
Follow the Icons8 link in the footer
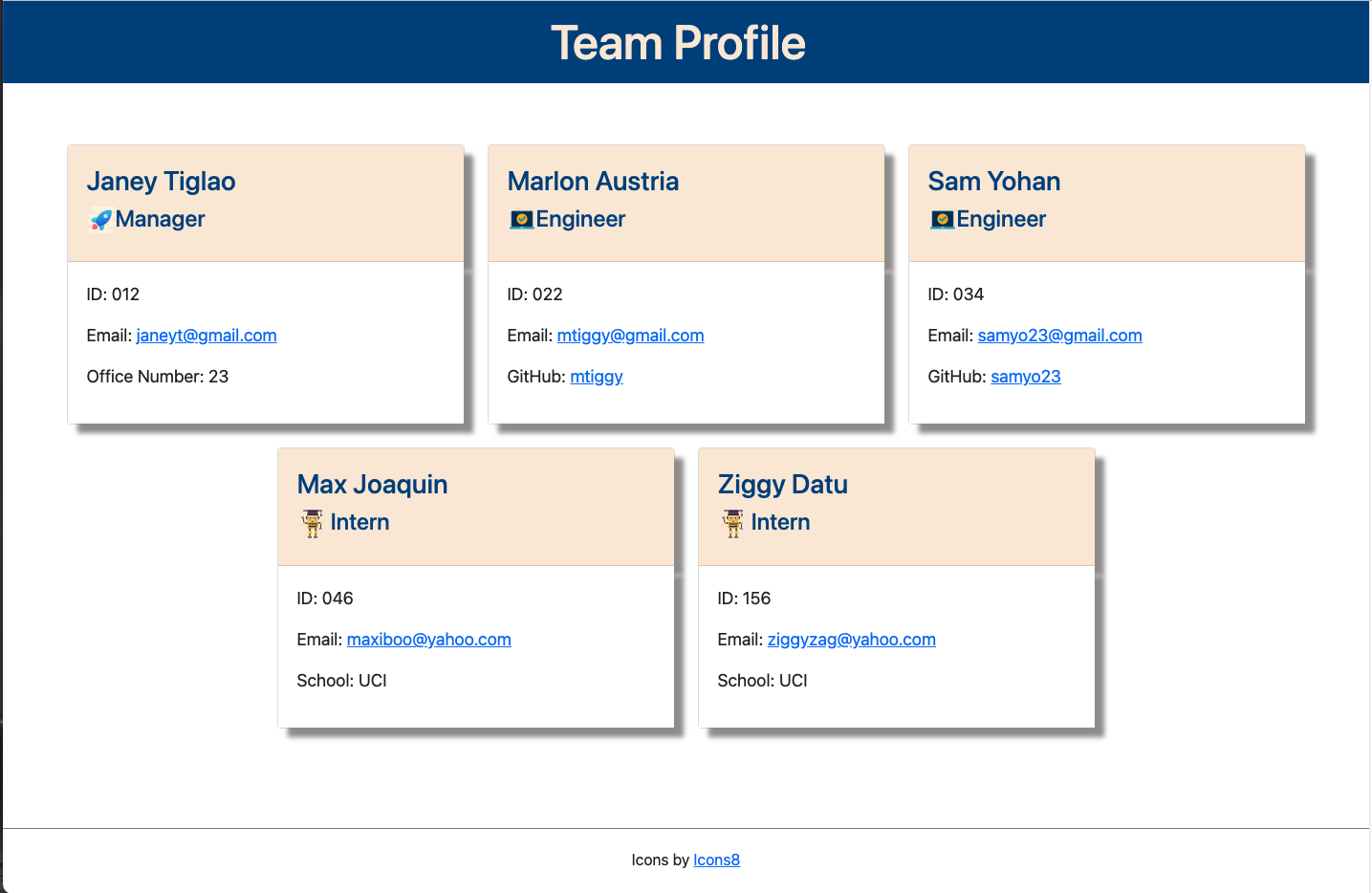716,860
